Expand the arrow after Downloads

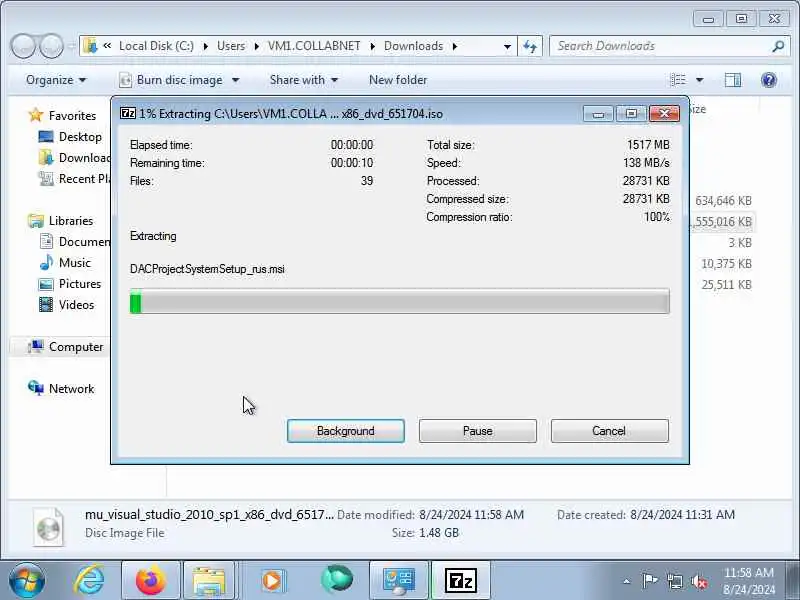[454, 46]
